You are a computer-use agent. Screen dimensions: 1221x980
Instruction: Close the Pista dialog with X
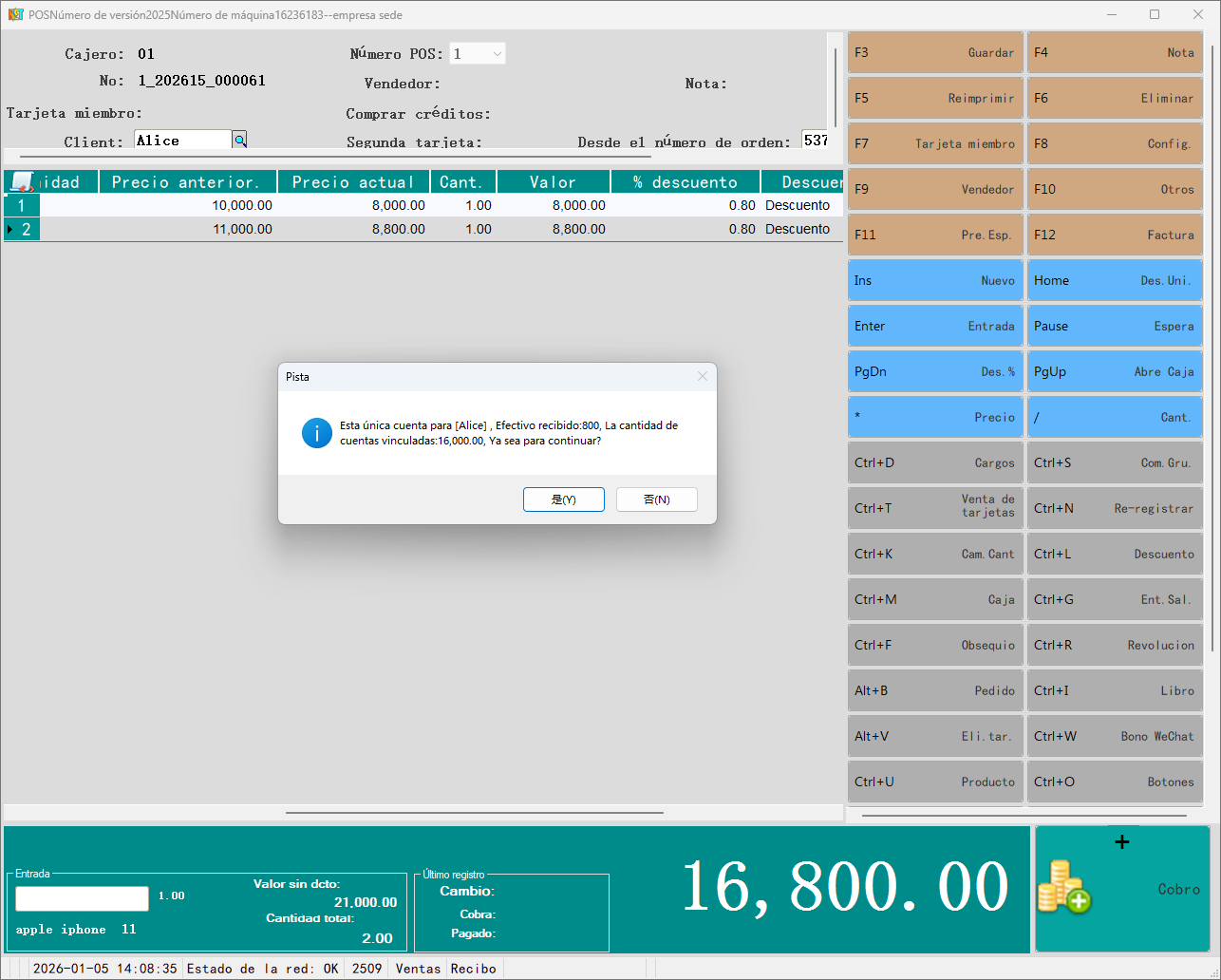click(x=703, y=376)
